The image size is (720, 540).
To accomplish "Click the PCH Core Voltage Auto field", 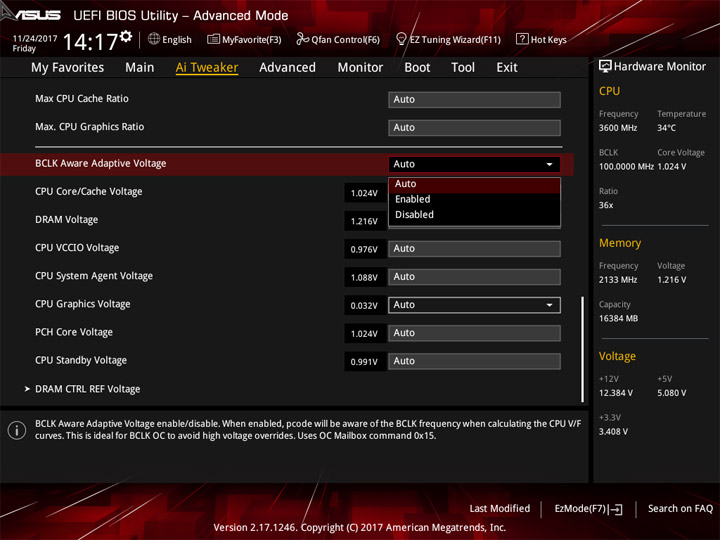I will 474,333.
